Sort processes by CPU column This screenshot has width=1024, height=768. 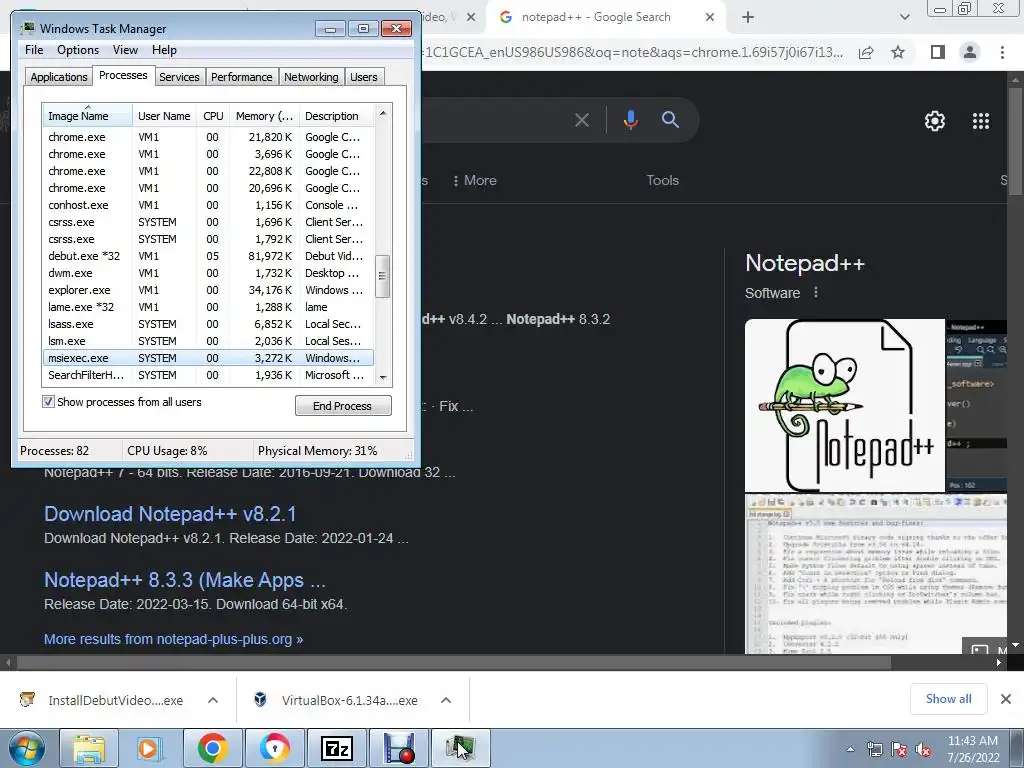213,116
